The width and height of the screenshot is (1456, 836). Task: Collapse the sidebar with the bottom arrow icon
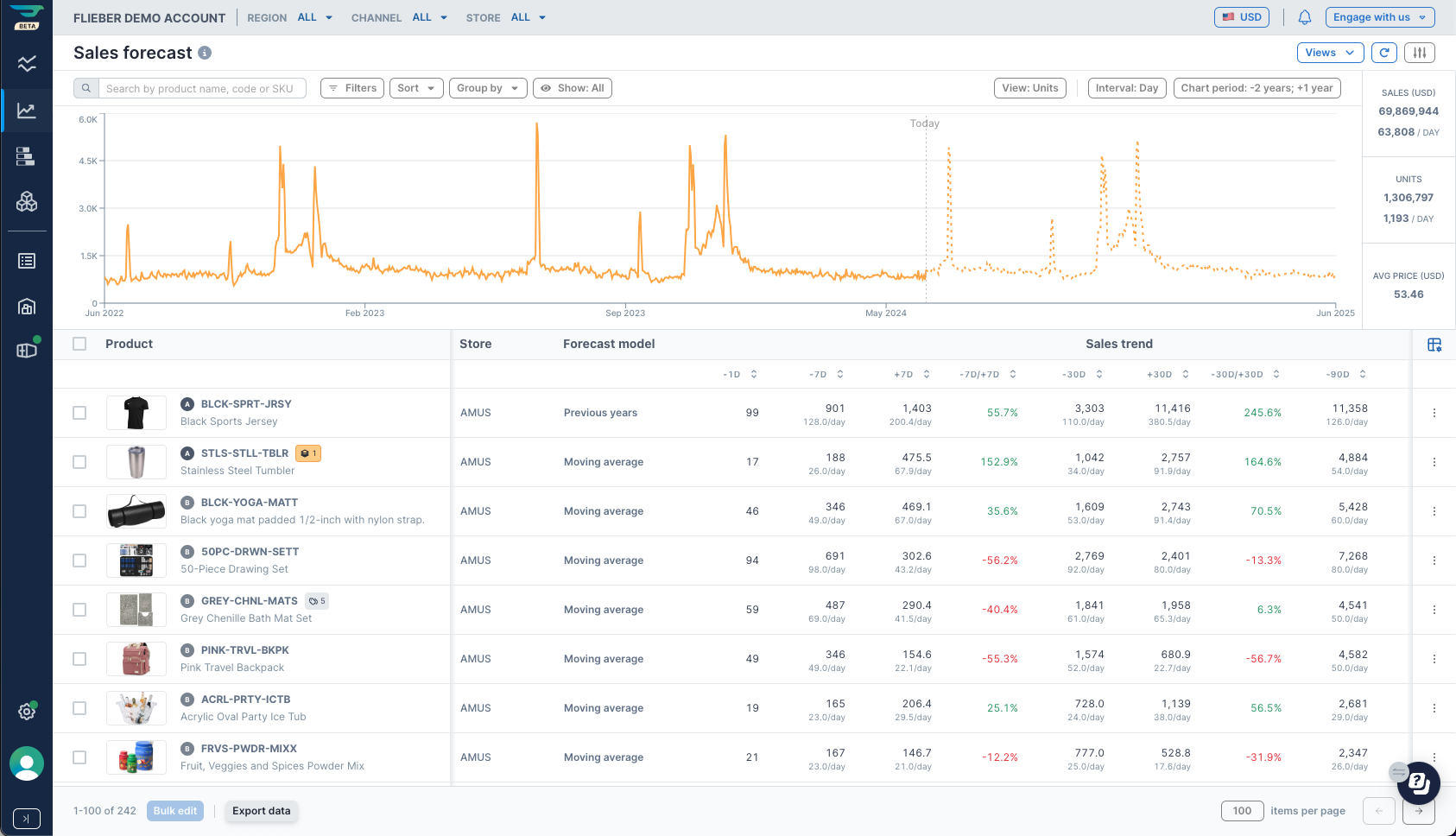(27, 819)
